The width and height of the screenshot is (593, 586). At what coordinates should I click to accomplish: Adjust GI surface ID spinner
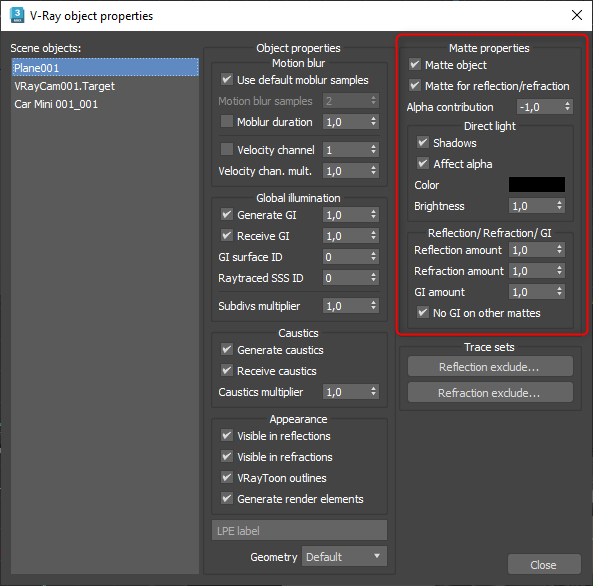click(x=373, y=257)
